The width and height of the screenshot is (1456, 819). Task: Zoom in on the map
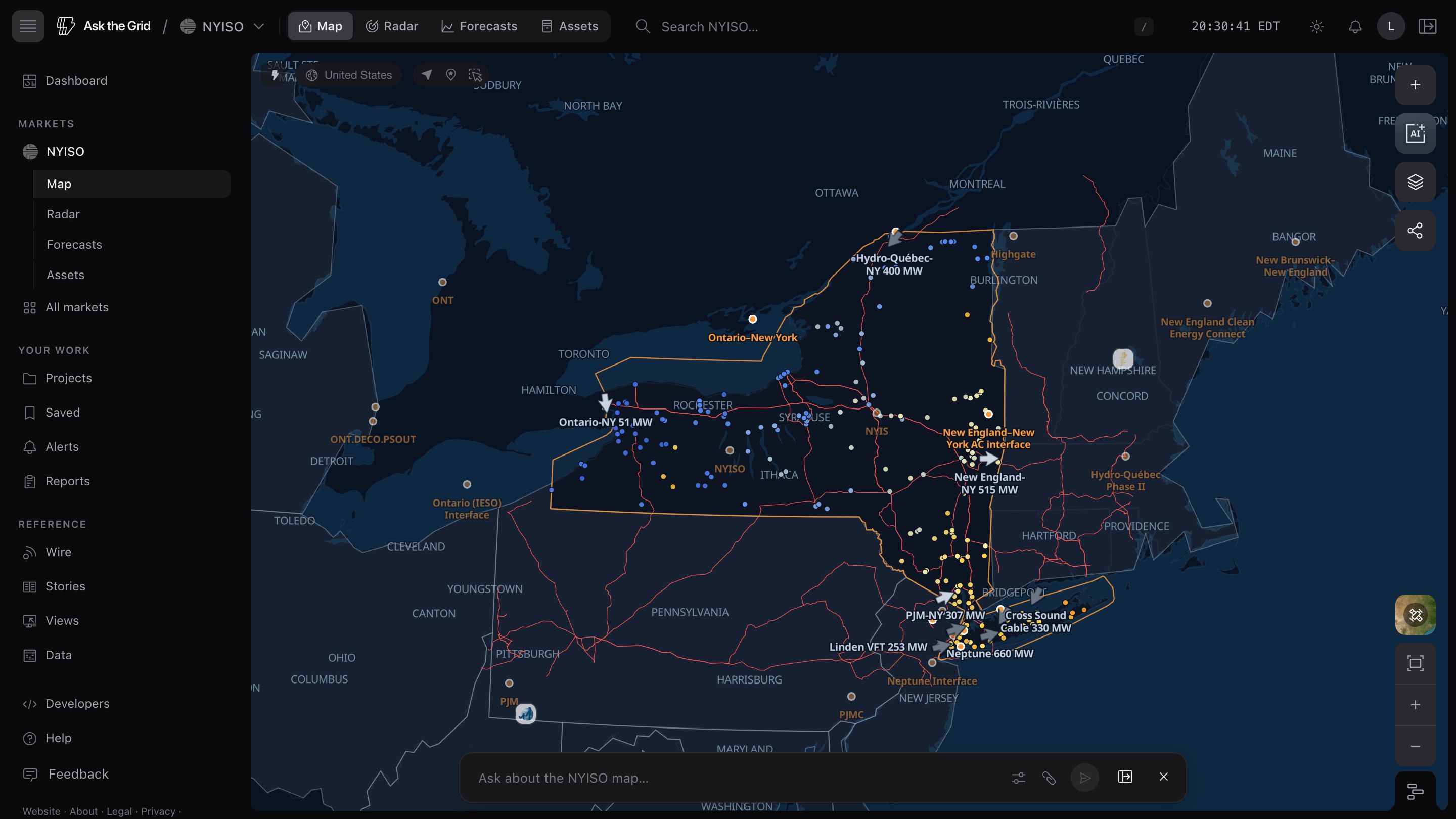[1416, 705]
